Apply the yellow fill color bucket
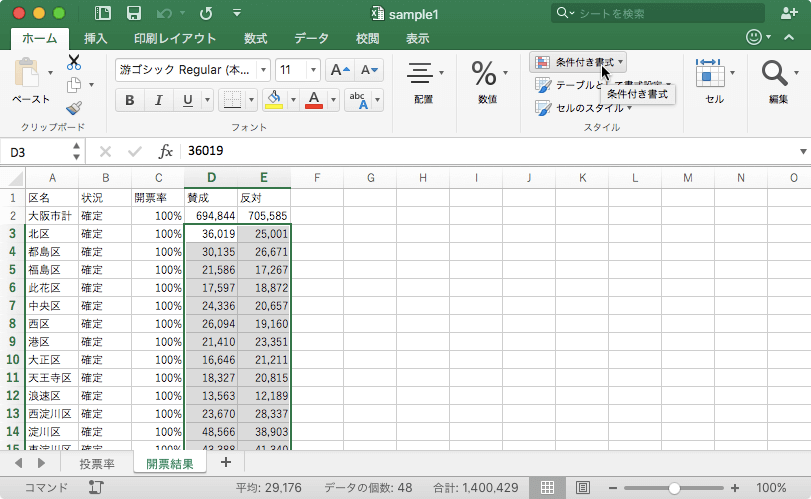The width and height of the screenshot is (811, 499). (274, 100)
